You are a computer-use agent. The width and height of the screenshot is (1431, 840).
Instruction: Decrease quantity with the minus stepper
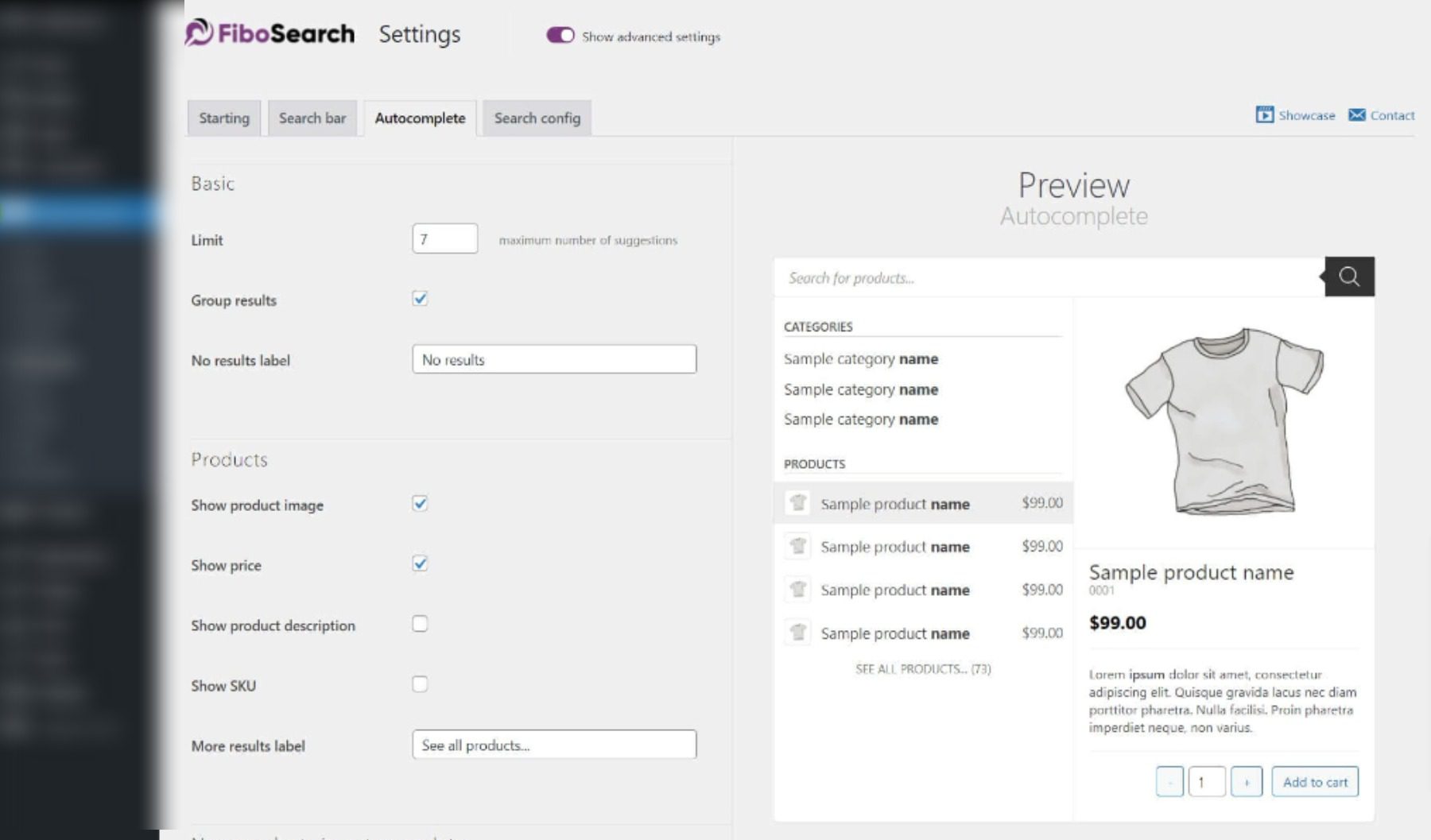(x=1169, y=781)
